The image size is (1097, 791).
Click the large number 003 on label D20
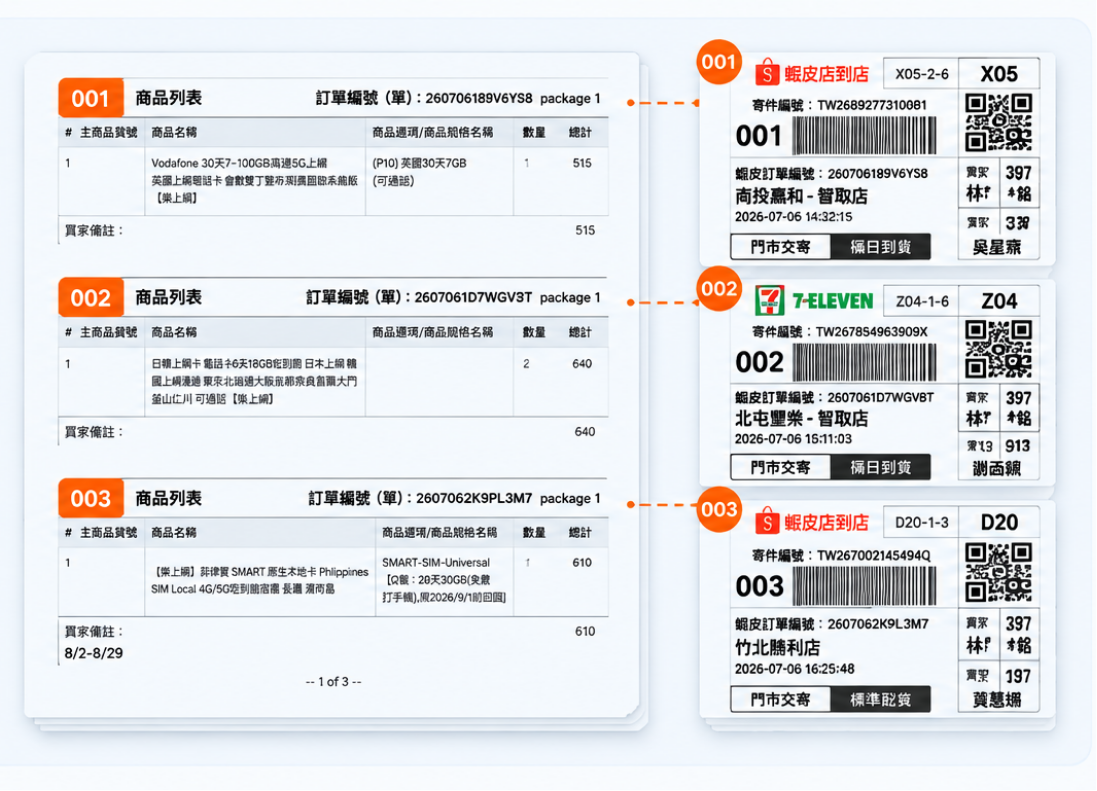coord(759,586)
